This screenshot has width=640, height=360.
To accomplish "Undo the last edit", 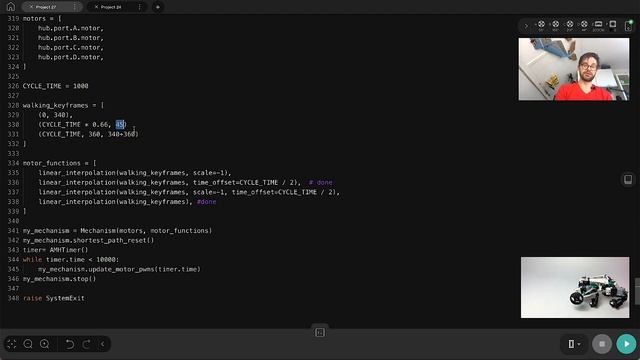I will click(x=70, y=344).
